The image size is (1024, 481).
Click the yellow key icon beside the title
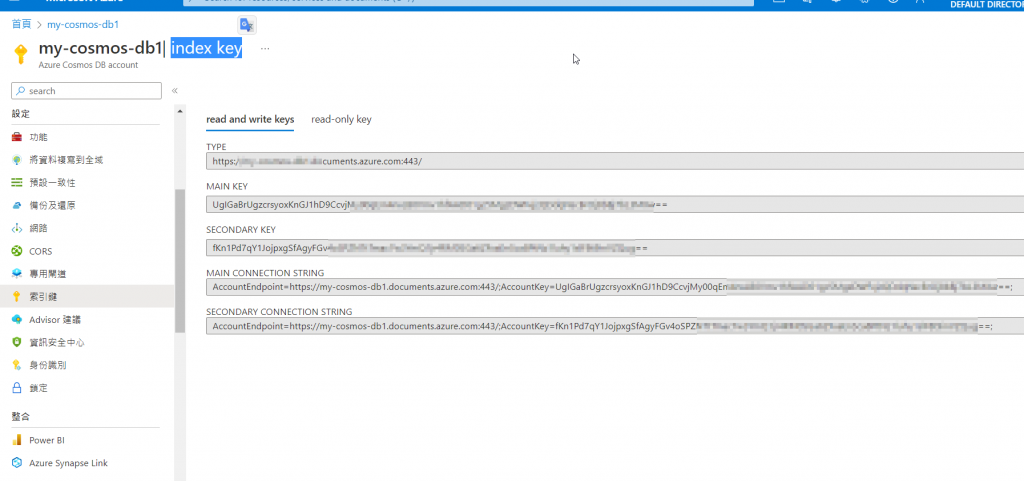click(20, 54)
